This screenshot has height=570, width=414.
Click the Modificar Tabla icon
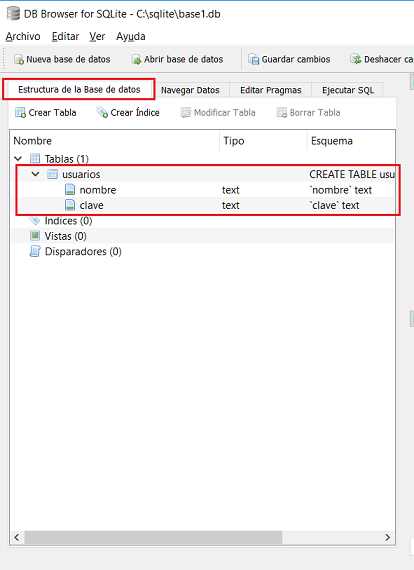[x=186, y=113]
